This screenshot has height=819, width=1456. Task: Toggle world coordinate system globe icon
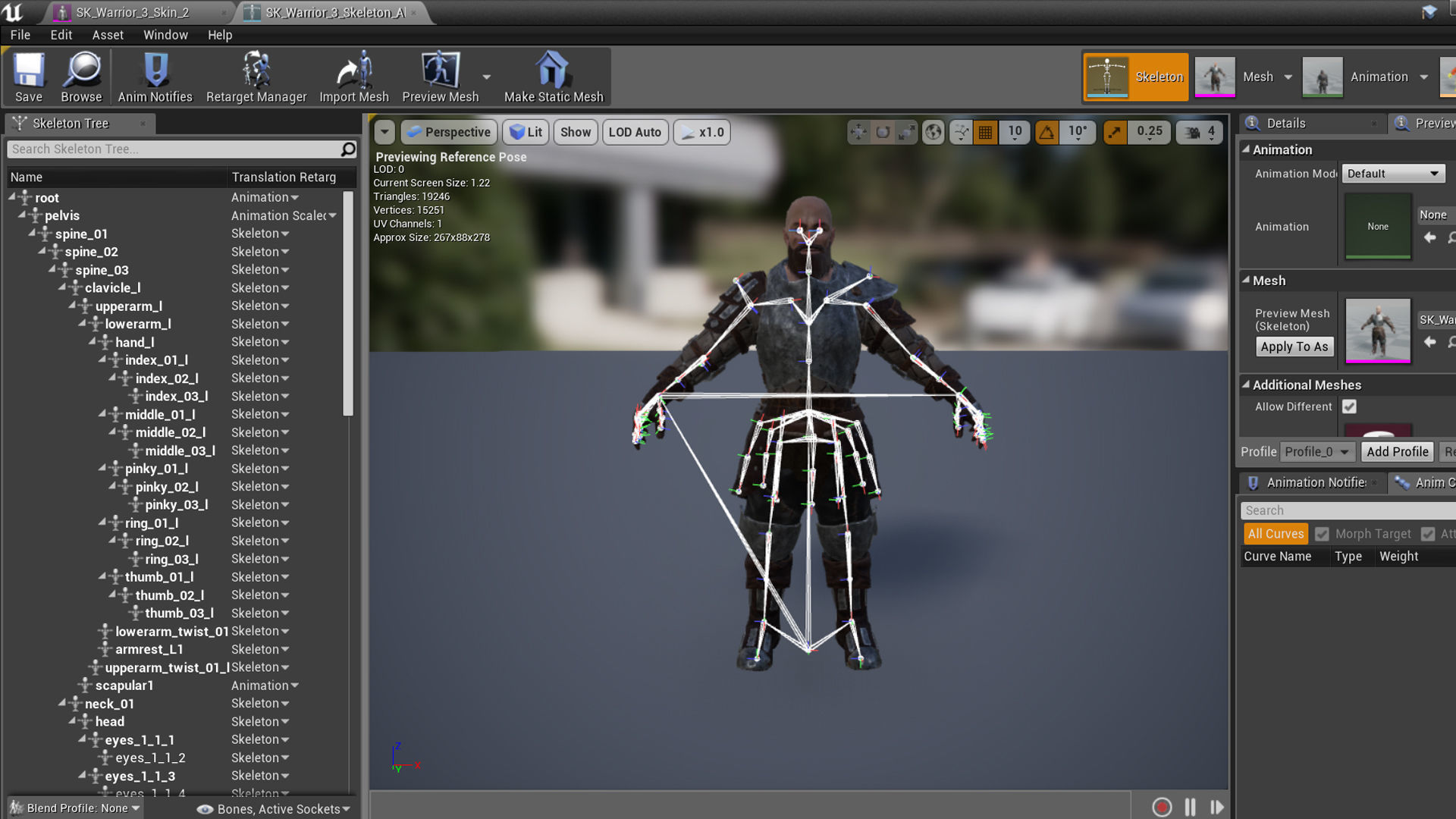click(934, 132)
